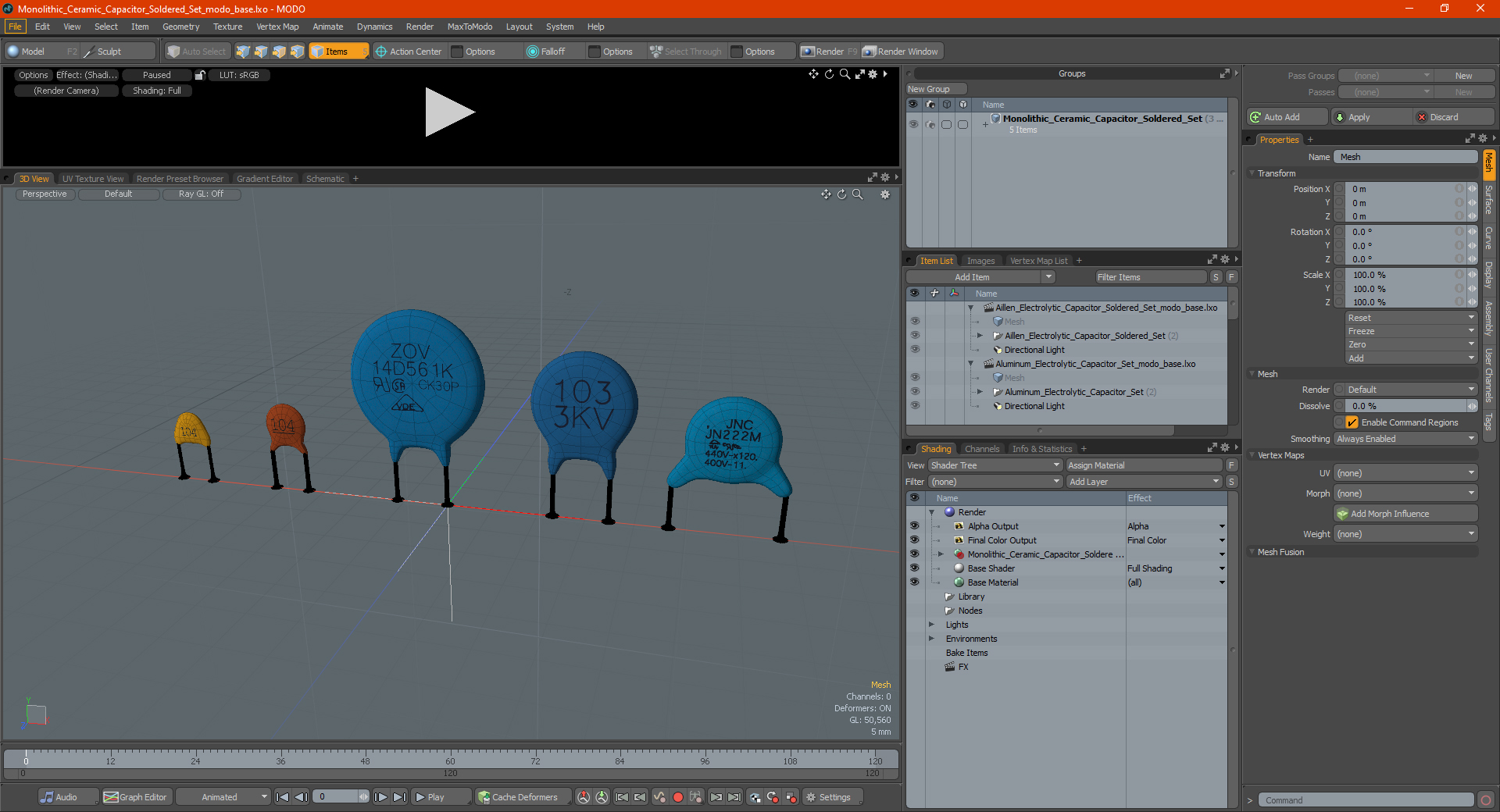Collapse the Render tree node
1500x812 pixels.
[x=931, y=512]
